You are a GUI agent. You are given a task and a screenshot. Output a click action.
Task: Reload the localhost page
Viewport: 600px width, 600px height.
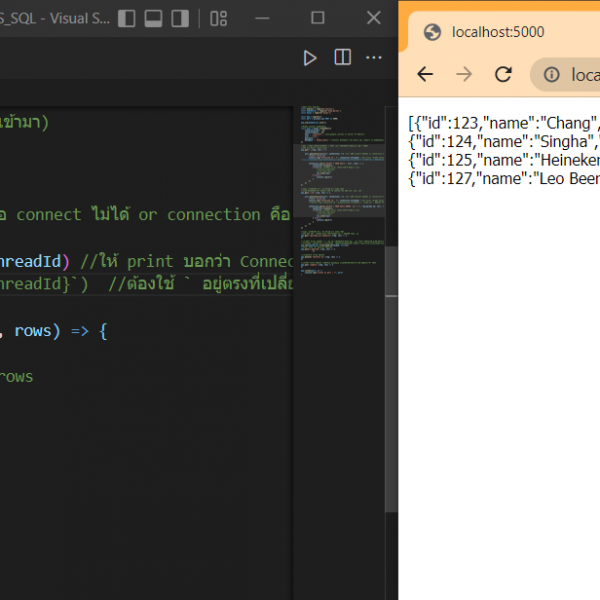pos(504,75)
